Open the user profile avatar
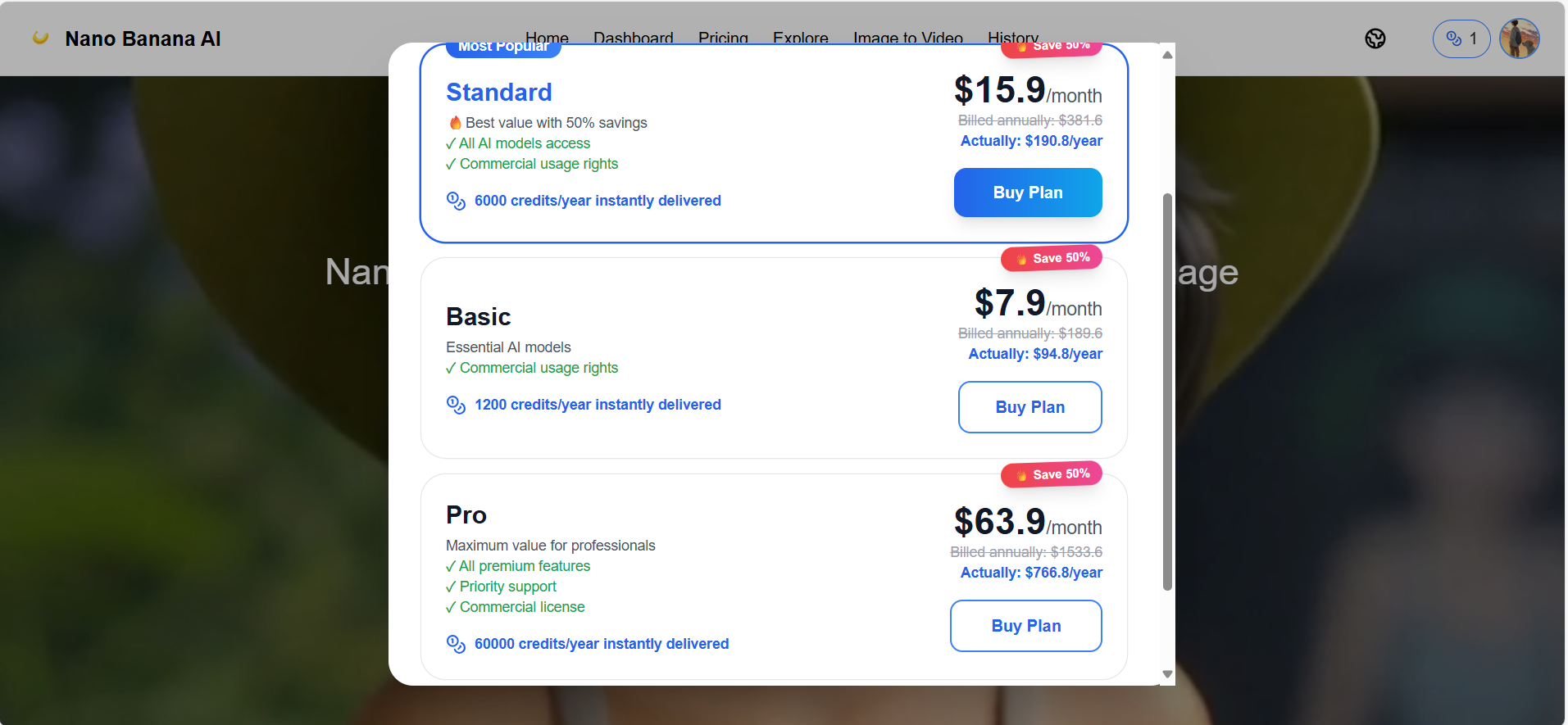The image size is (1568, 725). (x=1519, y=39)
